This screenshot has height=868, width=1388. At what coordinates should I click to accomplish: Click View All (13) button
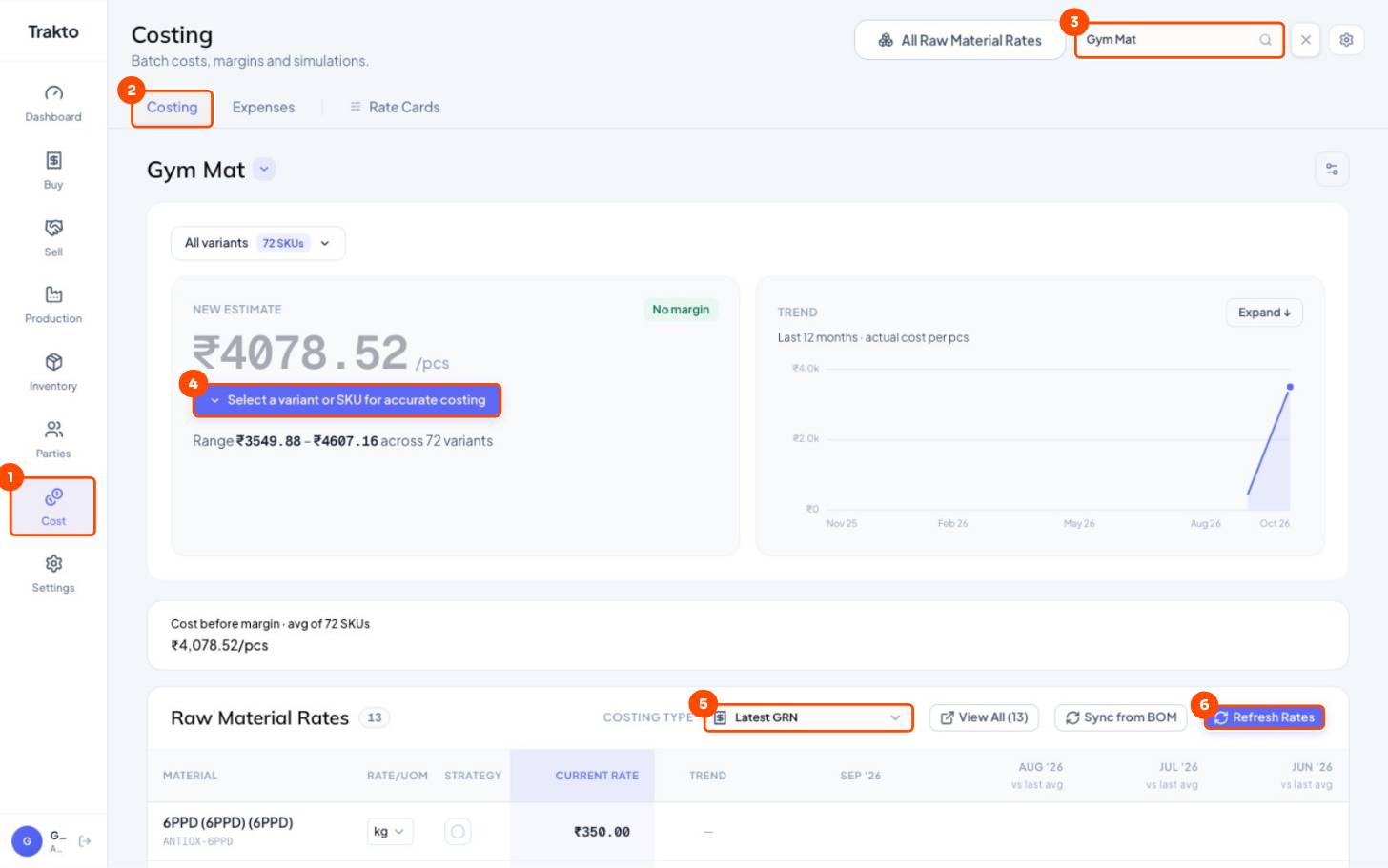pyautogui.click(x=984, y=717)
